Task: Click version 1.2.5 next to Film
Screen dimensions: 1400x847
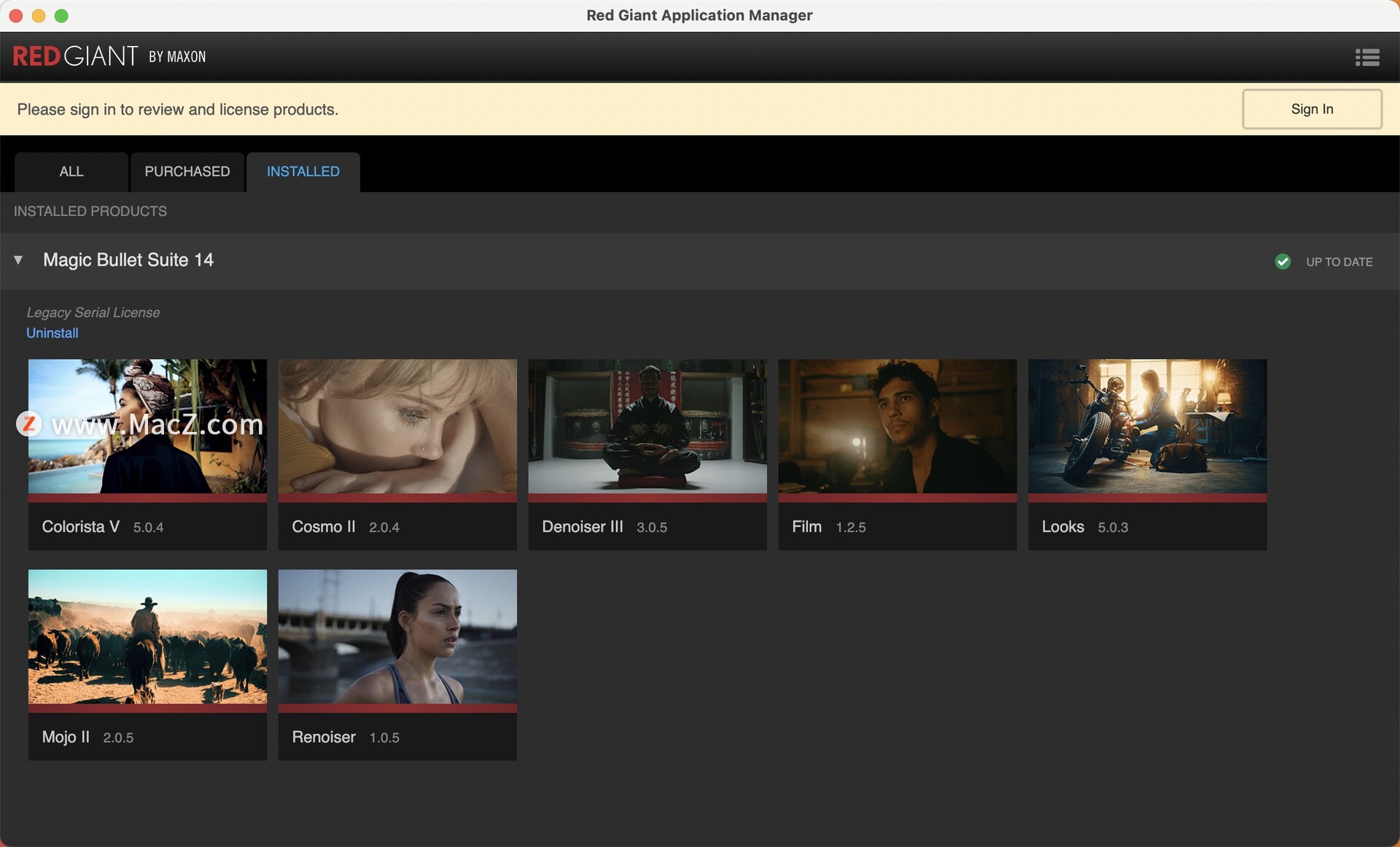Action: click(851, 527)
